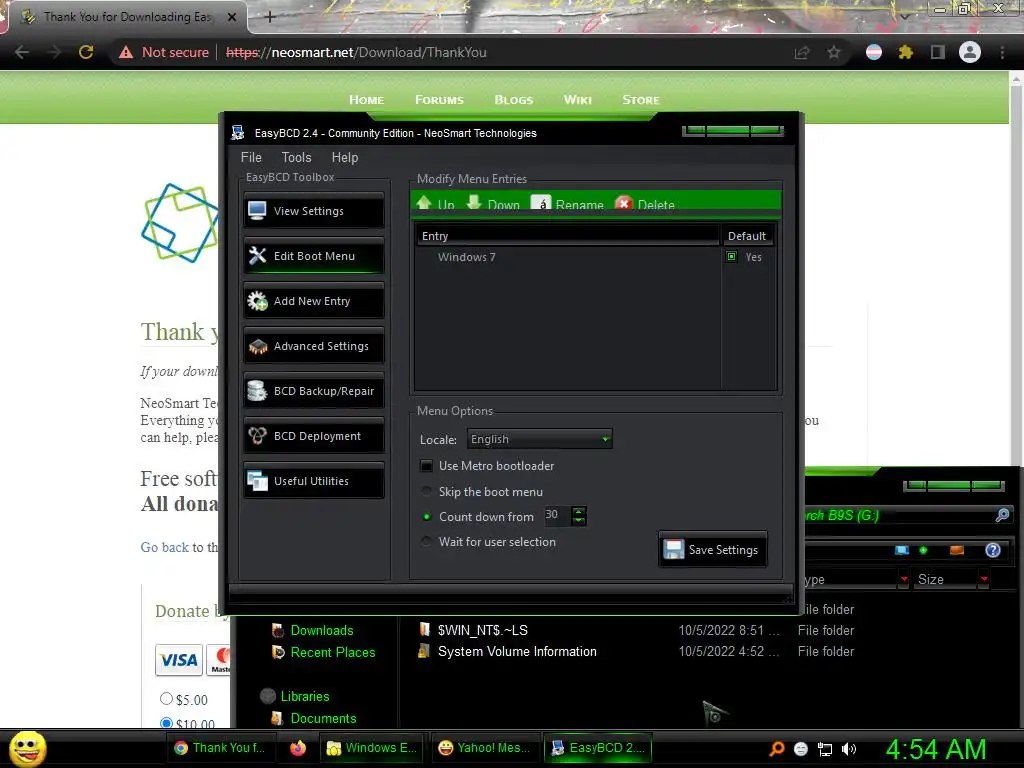Screen dimensions: 1024x768
Task: Click the Explorer help question icon
Action: pyautogui.click(x=993, y=550)
